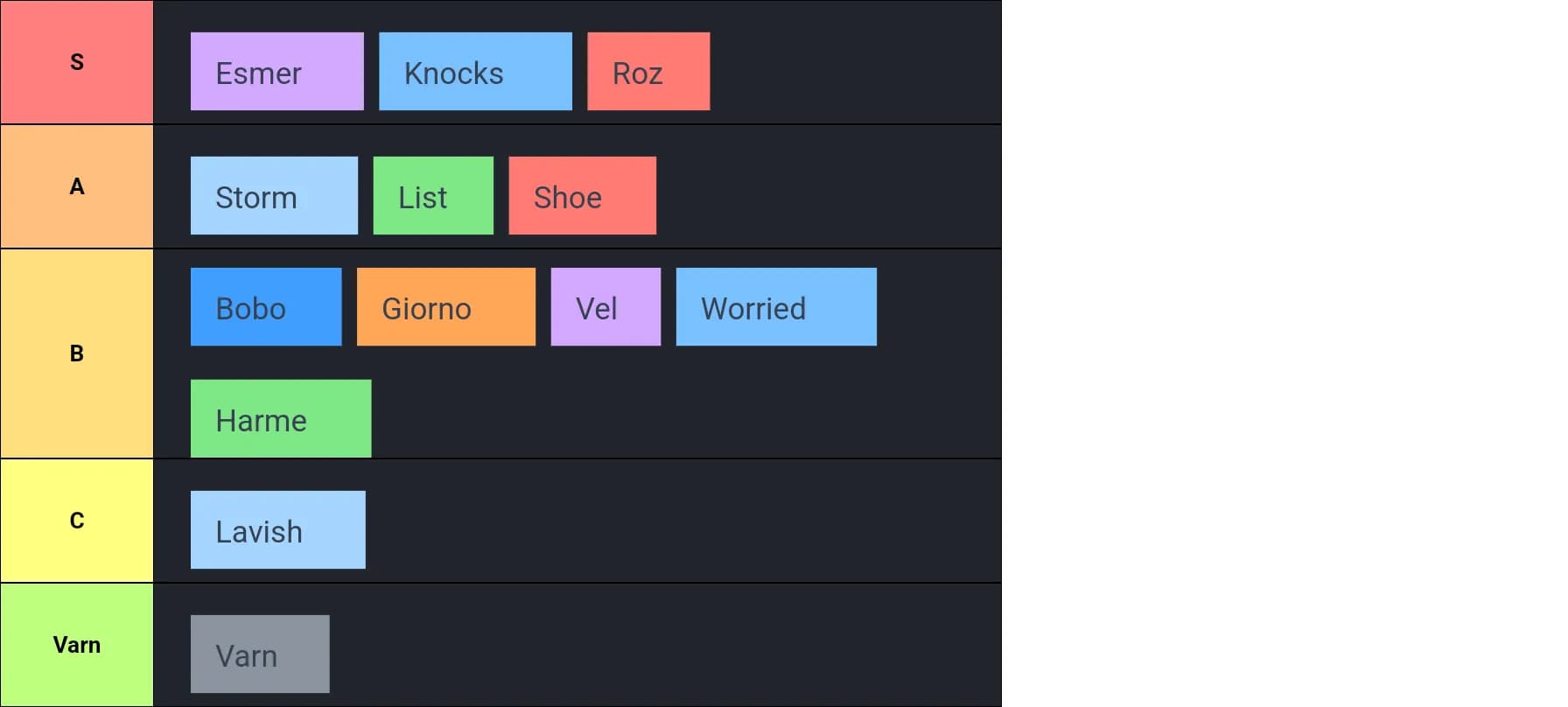Image resolution: width=1568 pixels, height=707 pixels.
Task: Select the blue Bobo tile
Action: [266, 307]
